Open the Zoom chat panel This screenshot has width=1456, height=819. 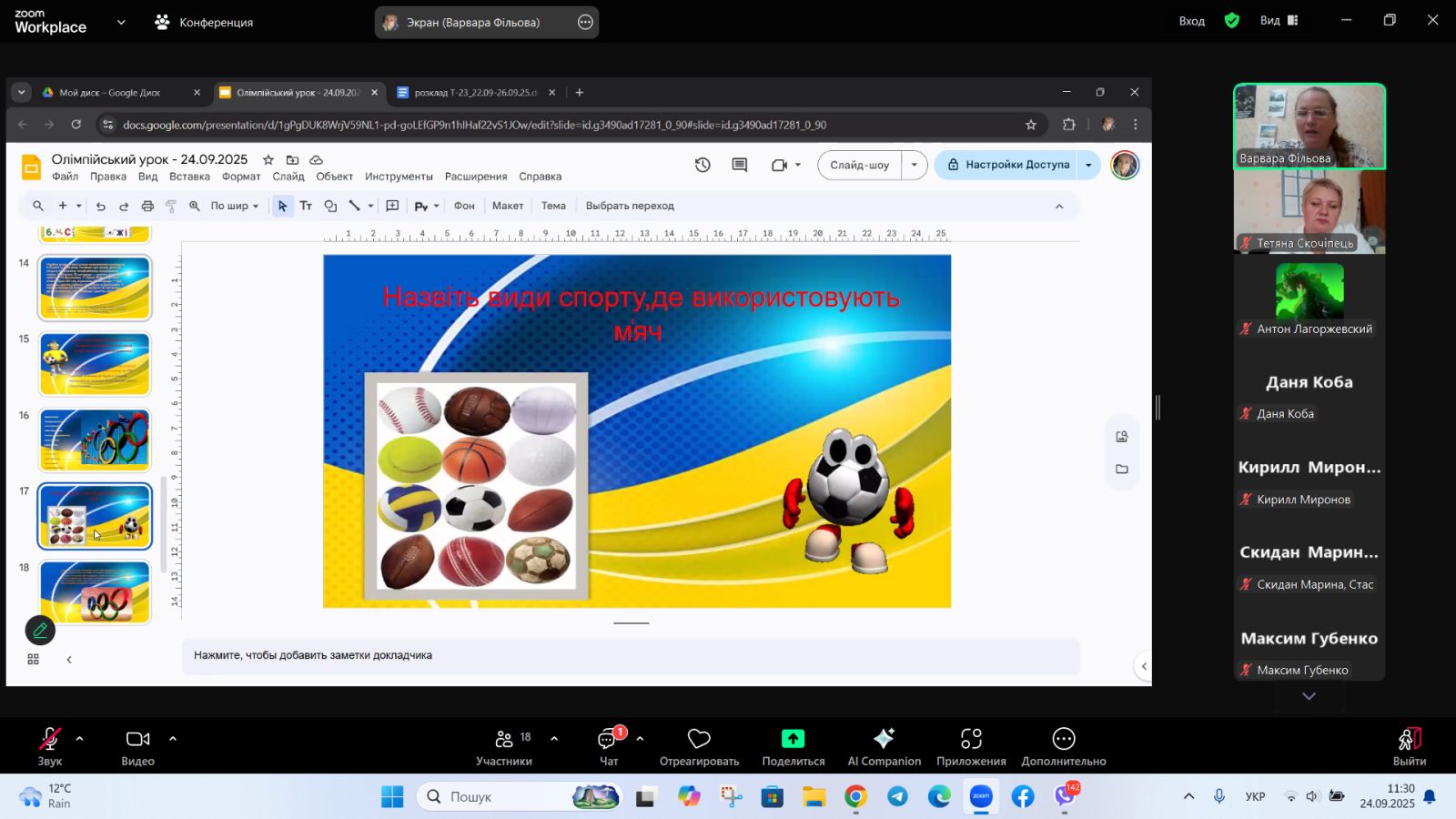[x=608, y=739]
